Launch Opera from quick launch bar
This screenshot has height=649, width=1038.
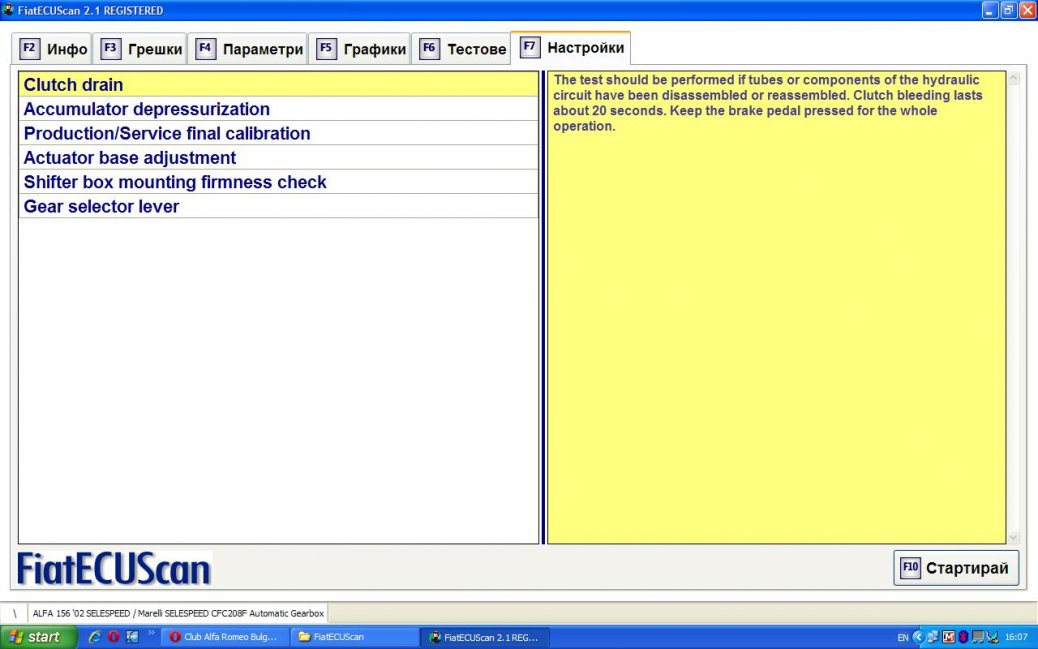pyautogui.click(x=113, y=637)
